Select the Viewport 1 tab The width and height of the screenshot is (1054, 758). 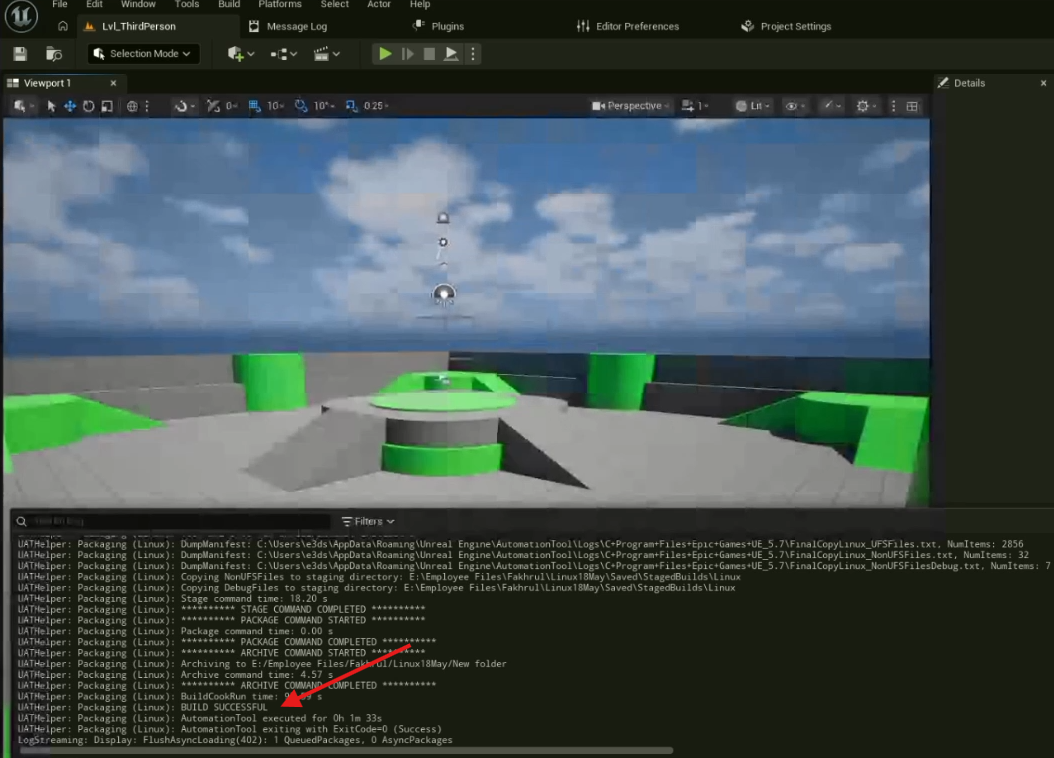coord(47,83)
